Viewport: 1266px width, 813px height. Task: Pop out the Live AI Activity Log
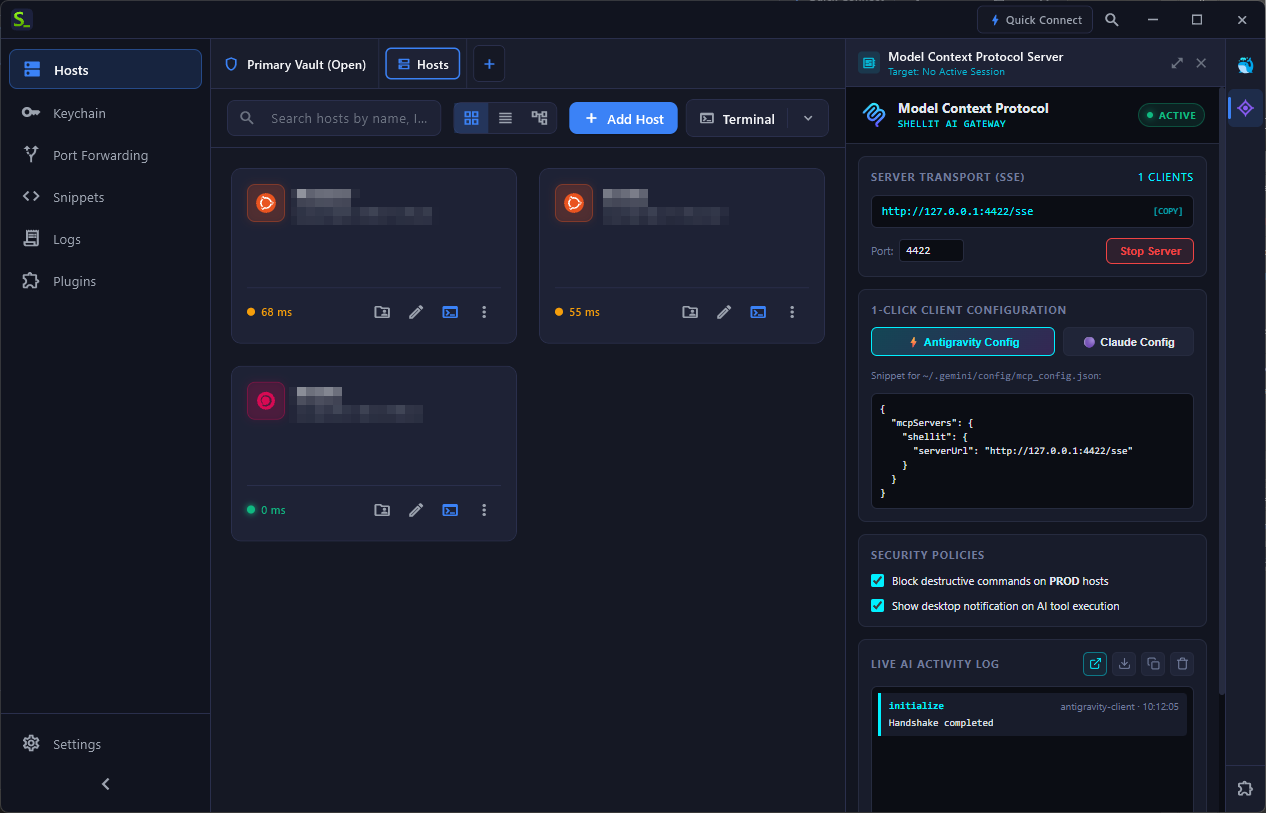click(x=1095, y=663)
